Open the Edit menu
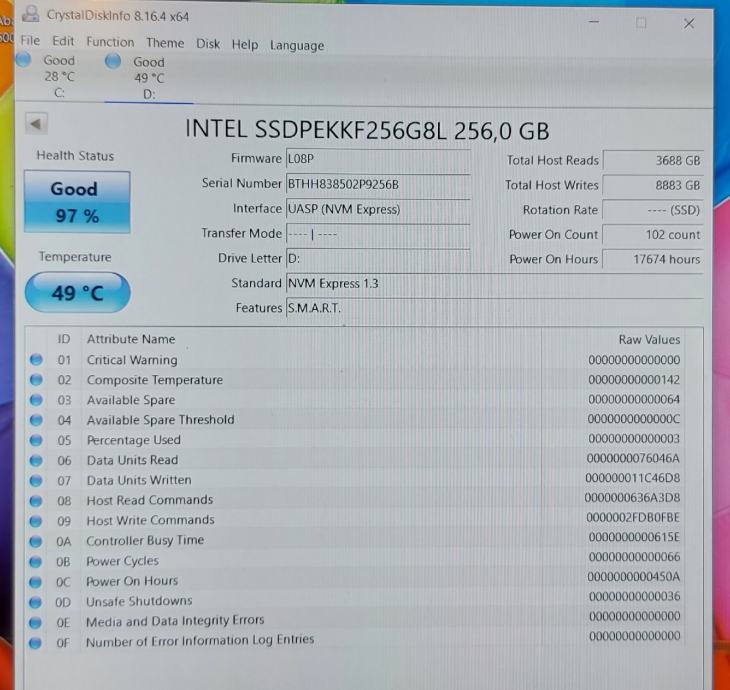The image size is (730, 690). 63,41
